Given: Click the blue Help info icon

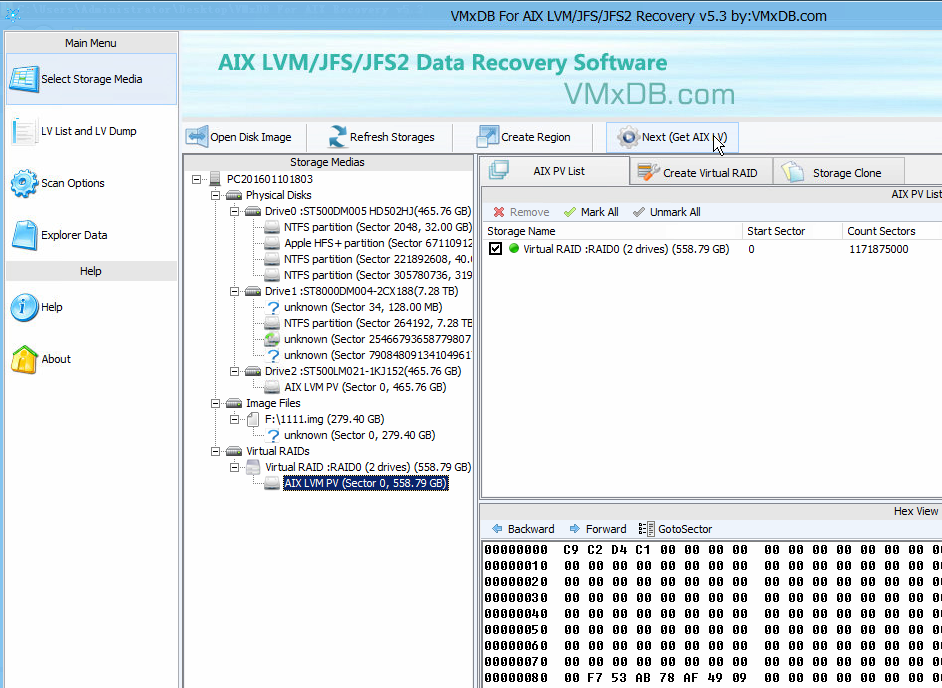Looking at the screenshot, I should 24,307.
